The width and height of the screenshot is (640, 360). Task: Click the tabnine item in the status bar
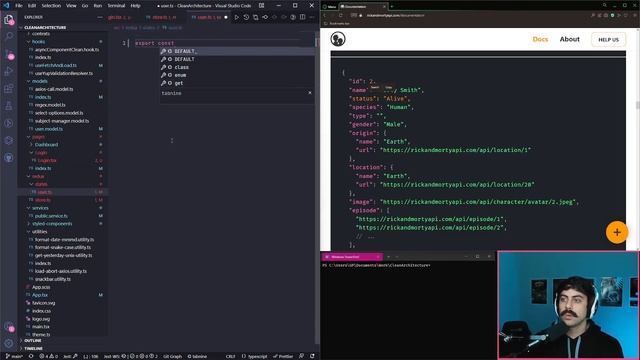tap(198, 356)
